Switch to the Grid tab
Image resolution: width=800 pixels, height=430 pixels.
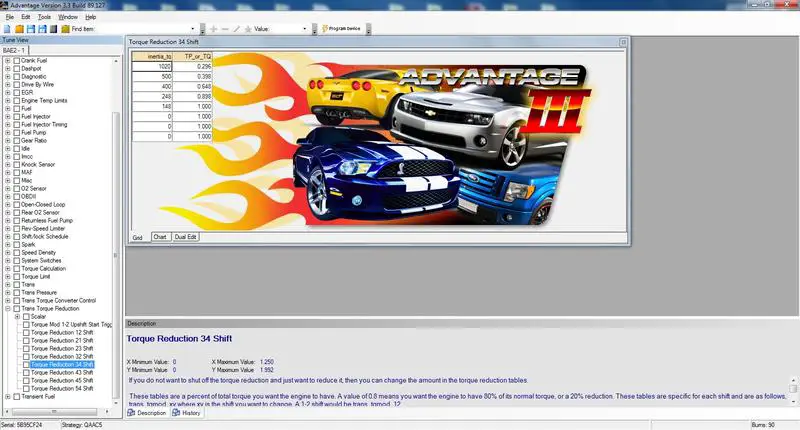tap(138, 238)
